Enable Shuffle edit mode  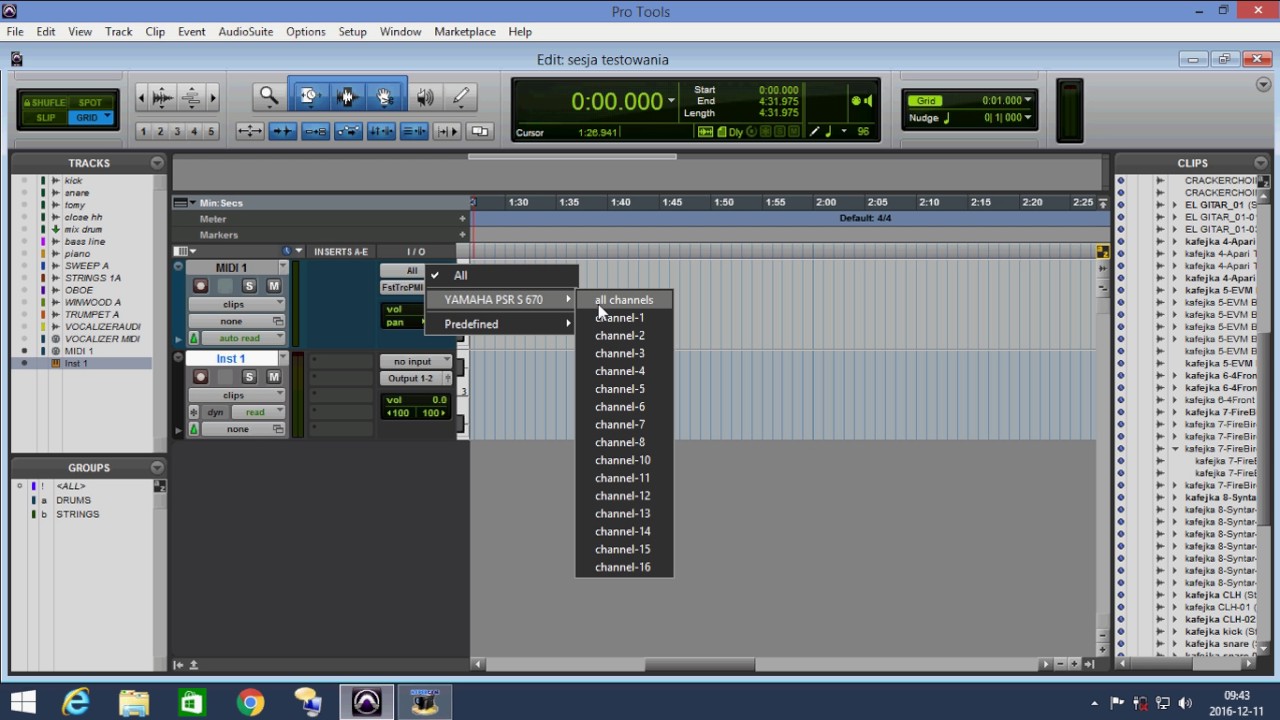[45, 102]
